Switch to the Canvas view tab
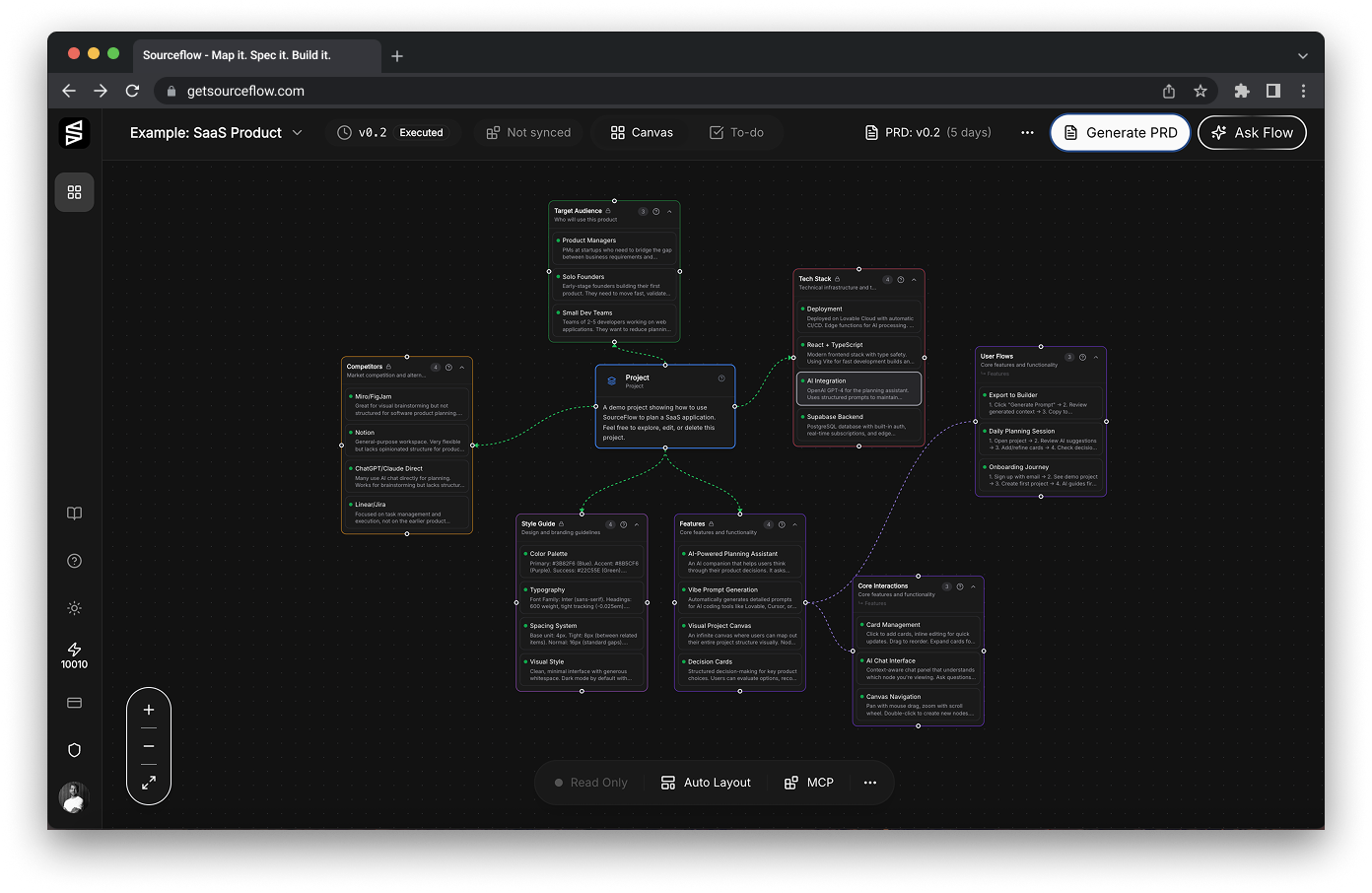This screenshot has width=1372, height=893. click(642, 133)
